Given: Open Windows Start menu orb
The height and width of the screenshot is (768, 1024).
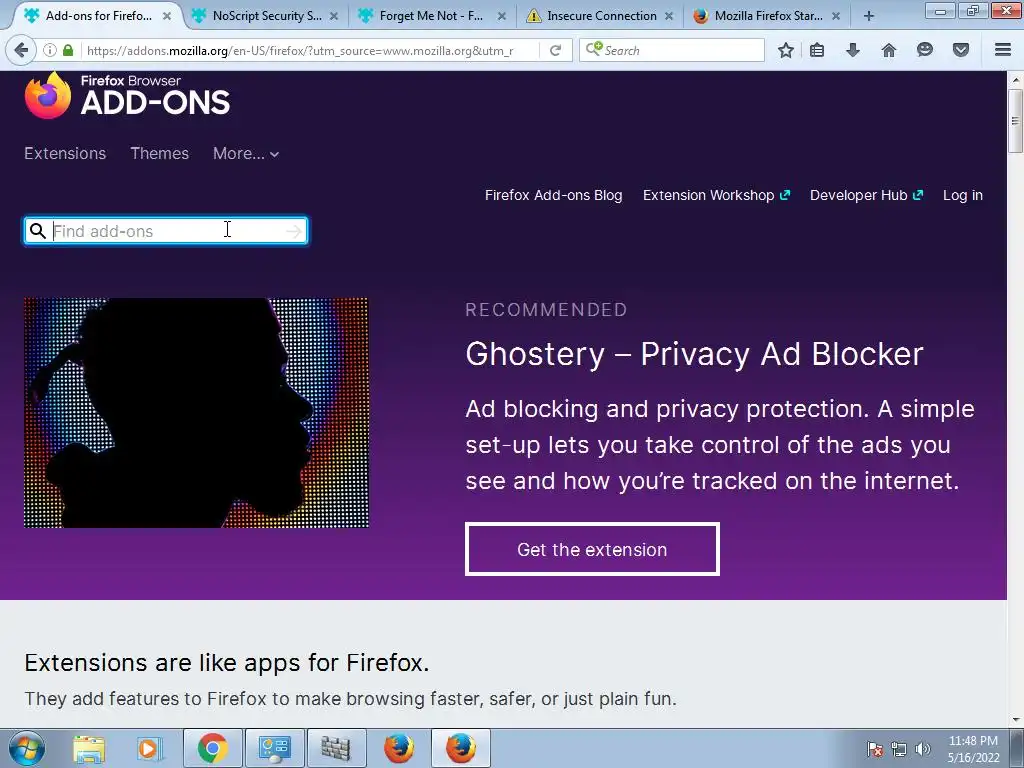Looking at the screenshot, I should pyautogui.click(x=27, y=748).
